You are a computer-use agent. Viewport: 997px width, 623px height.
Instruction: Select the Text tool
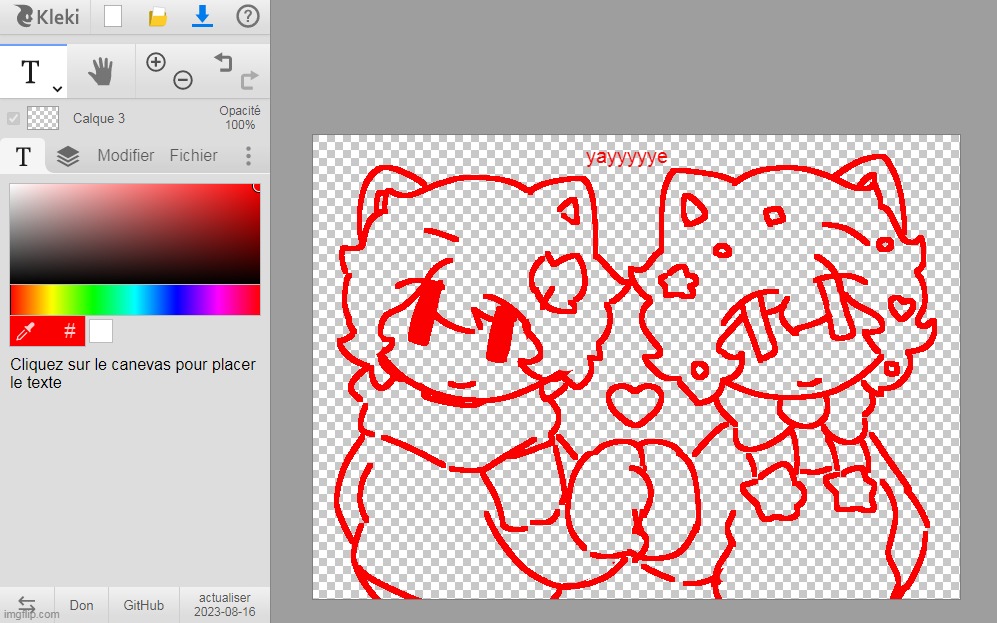[x=30, y=70]
